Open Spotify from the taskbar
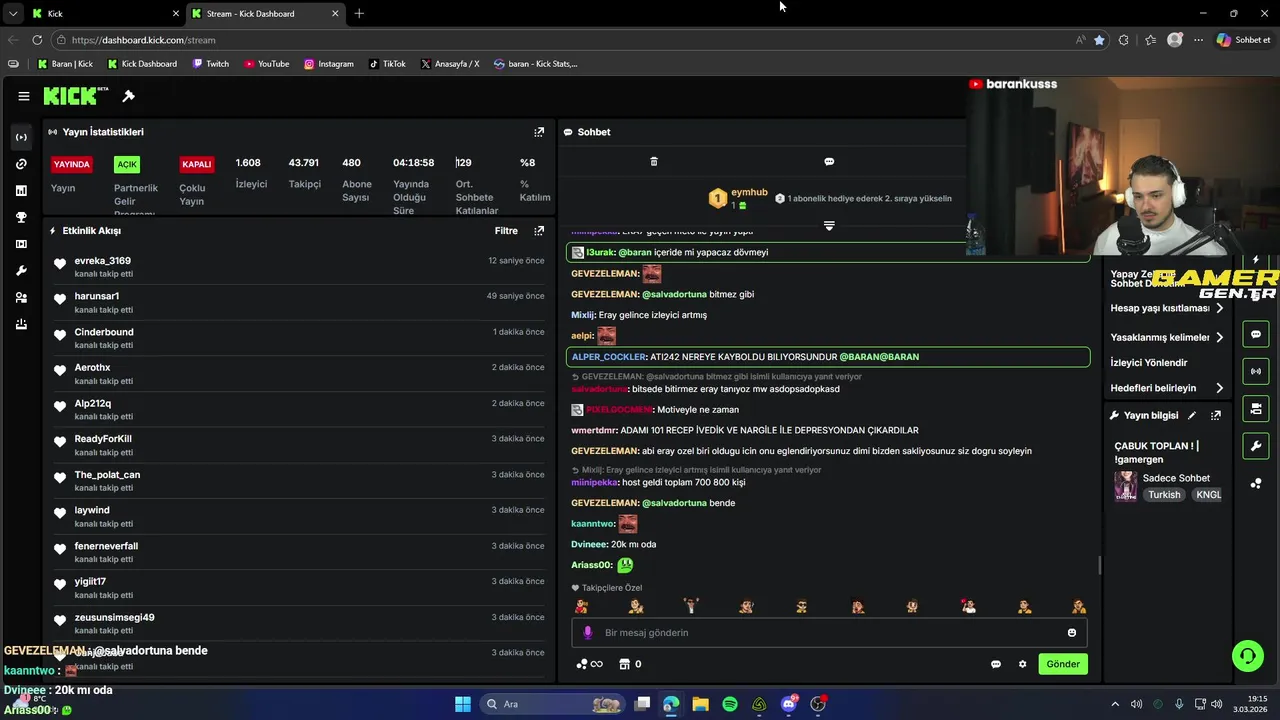This screenshot has height=720, width=1280. [730, 704]
